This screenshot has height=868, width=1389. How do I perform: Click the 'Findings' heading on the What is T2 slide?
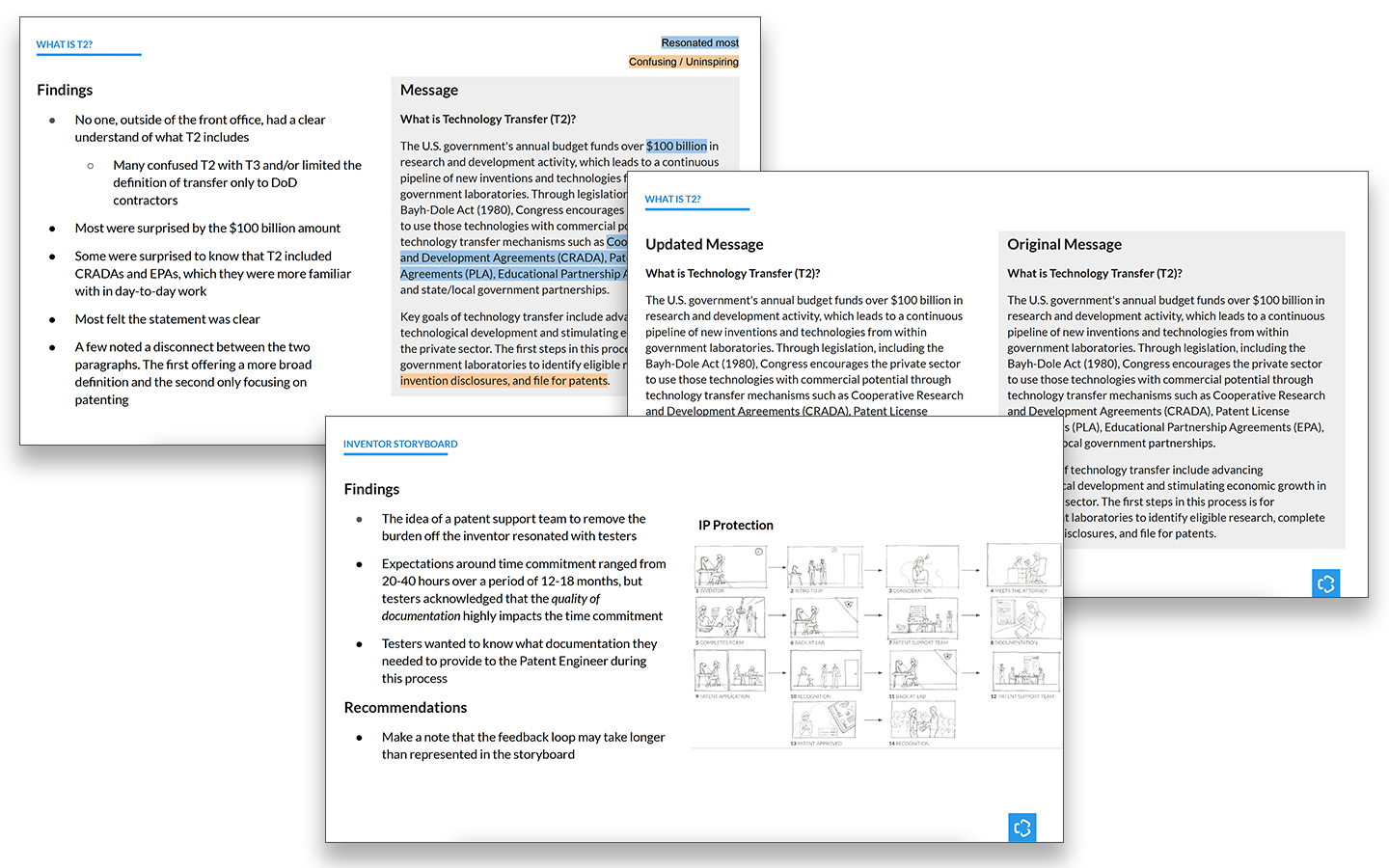[x=65, y=90]
